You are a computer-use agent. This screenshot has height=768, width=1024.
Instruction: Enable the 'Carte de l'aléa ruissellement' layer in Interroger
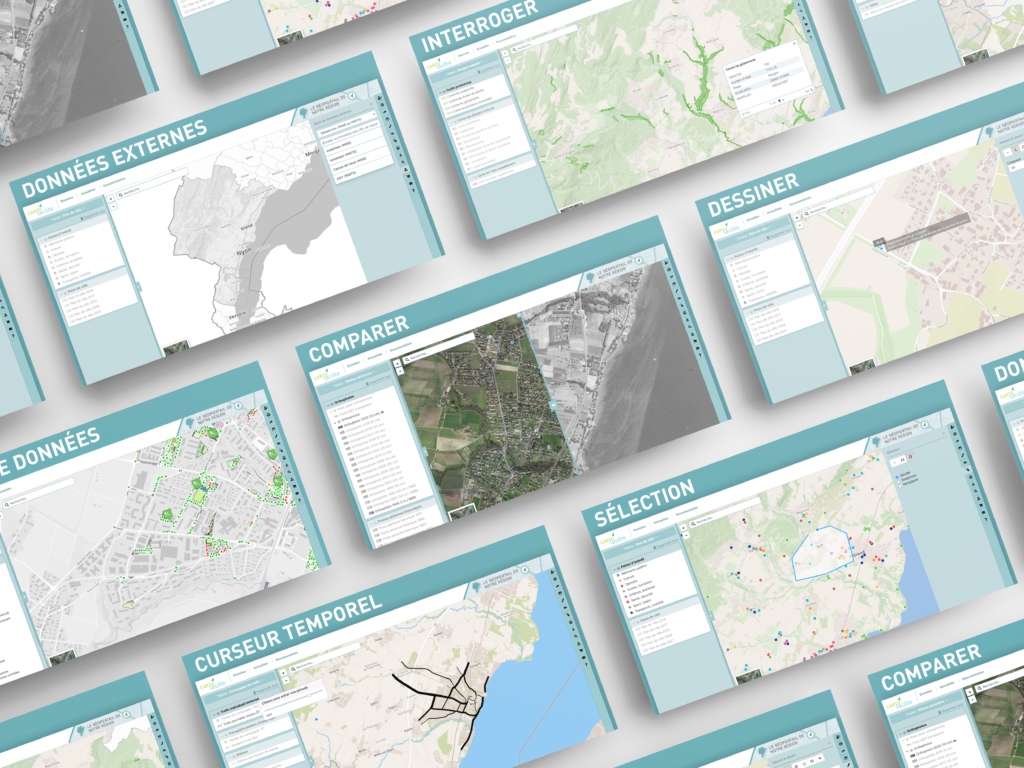coord(477,183)
